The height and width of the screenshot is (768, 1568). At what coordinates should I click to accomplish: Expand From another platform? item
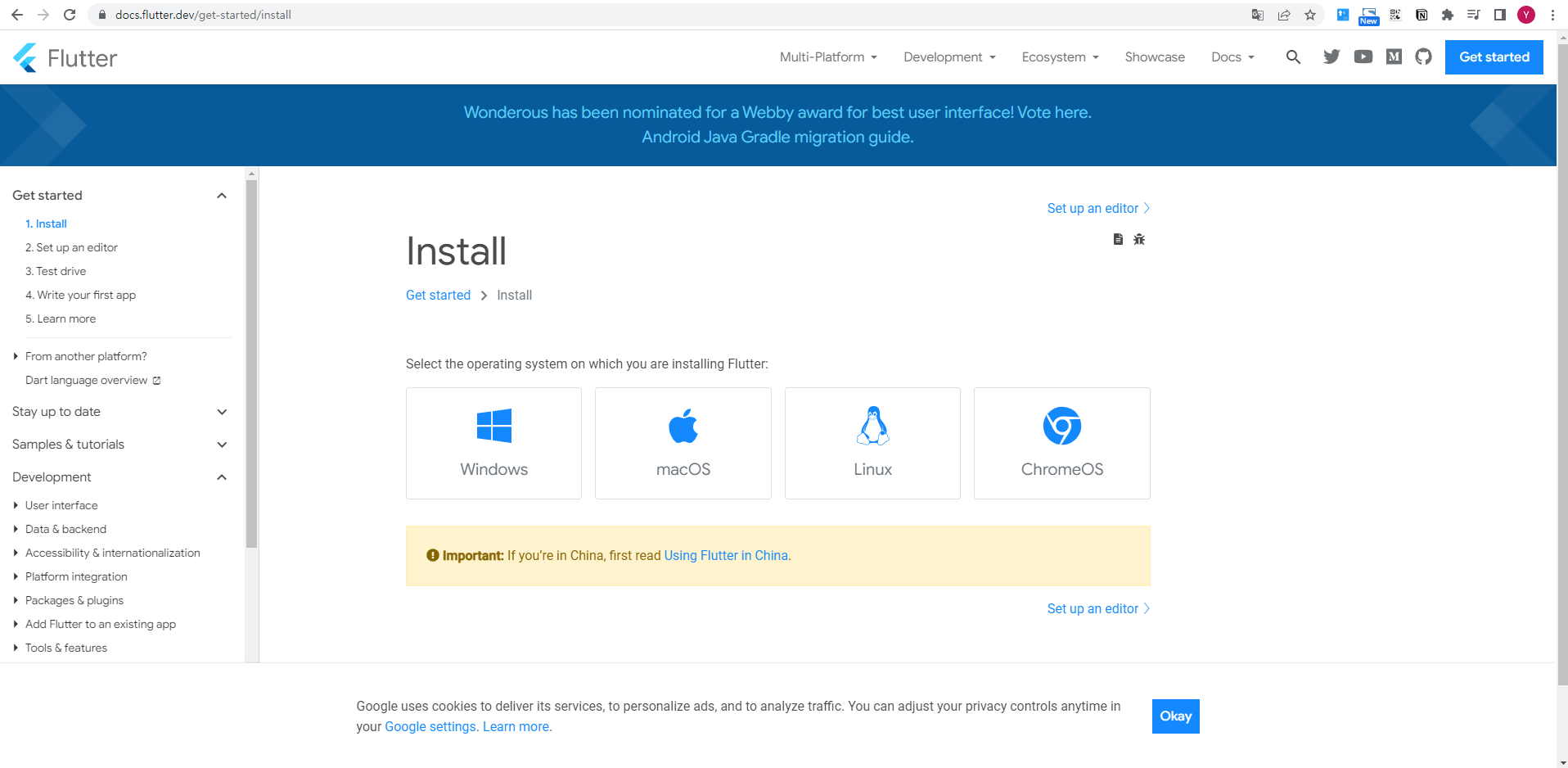(79, 356)
